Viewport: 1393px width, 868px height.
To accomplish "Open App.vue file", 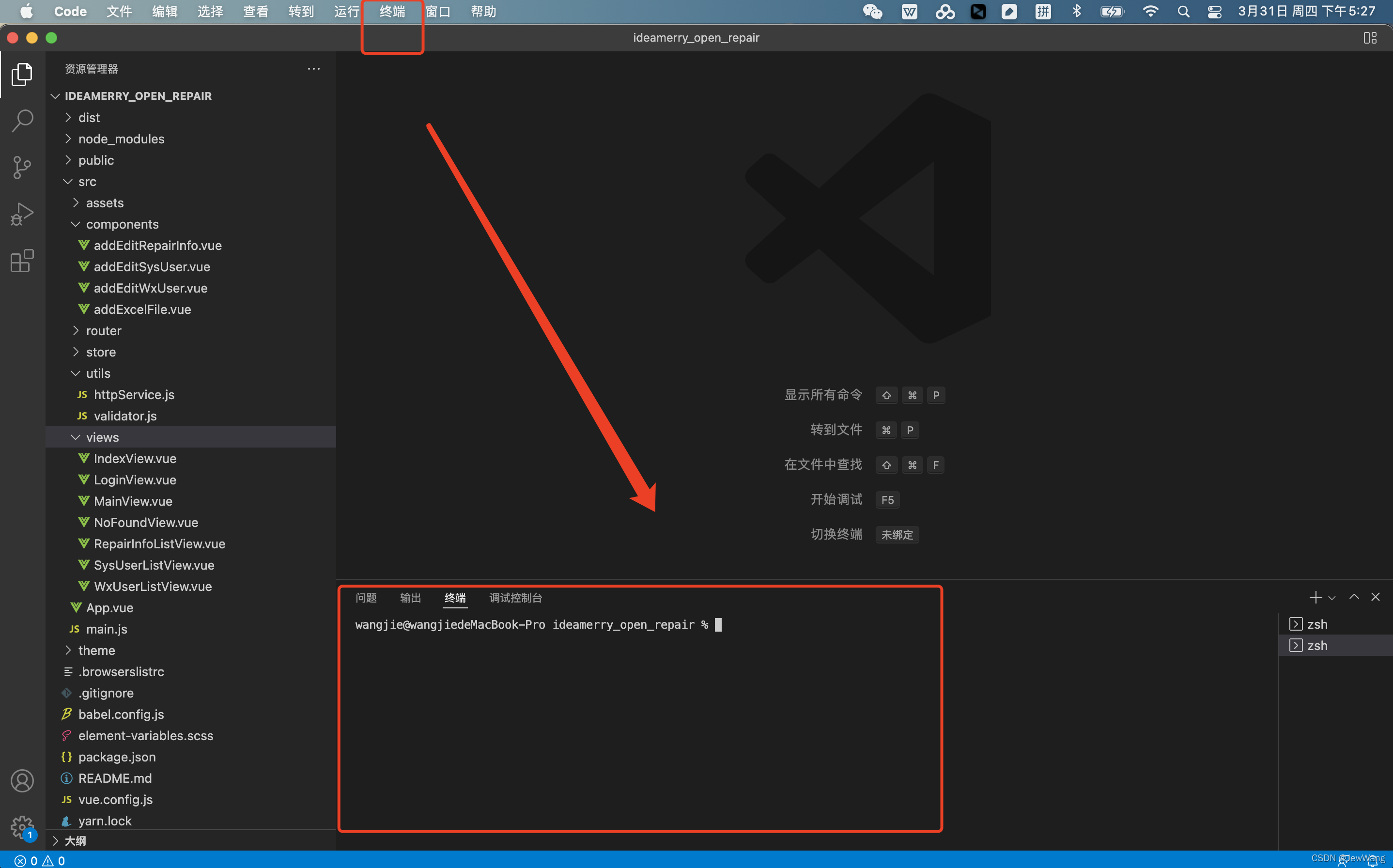I will (x=190, y=607).
